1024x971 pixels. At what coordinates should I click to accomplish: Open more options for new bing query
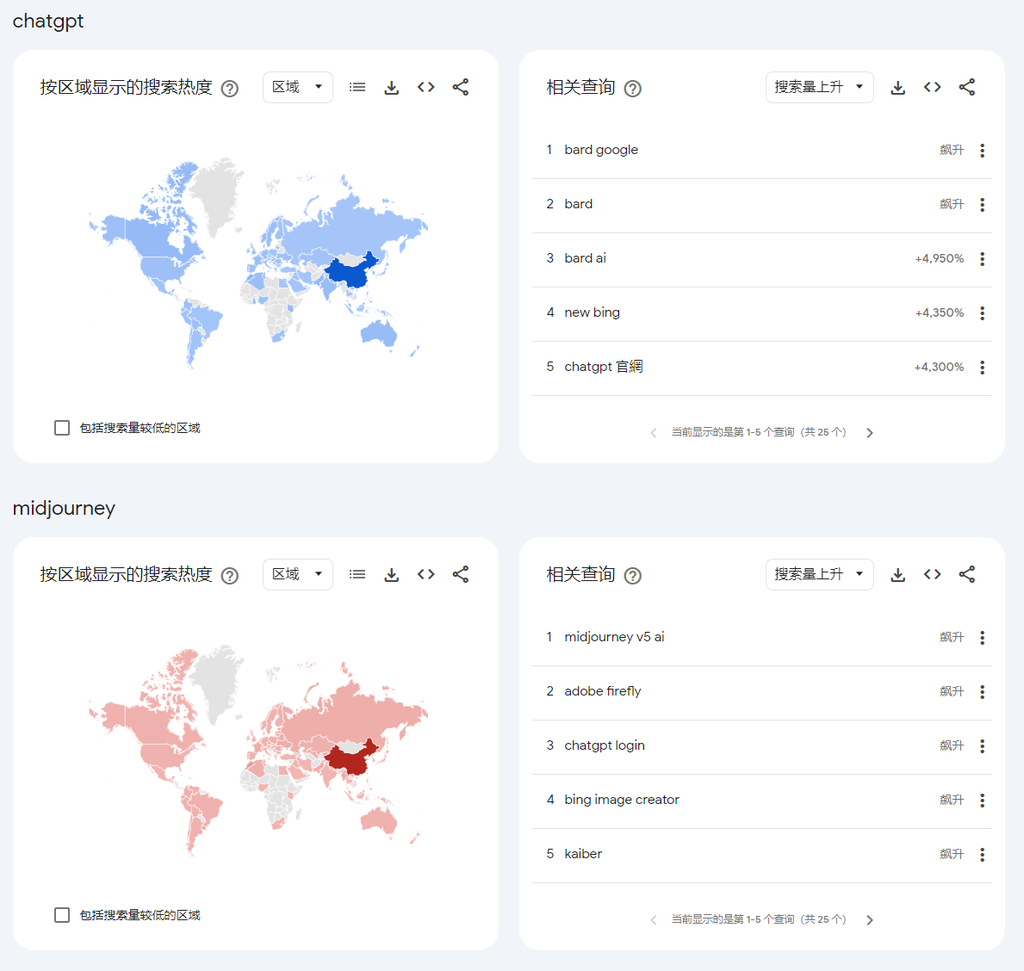[982, 313]
